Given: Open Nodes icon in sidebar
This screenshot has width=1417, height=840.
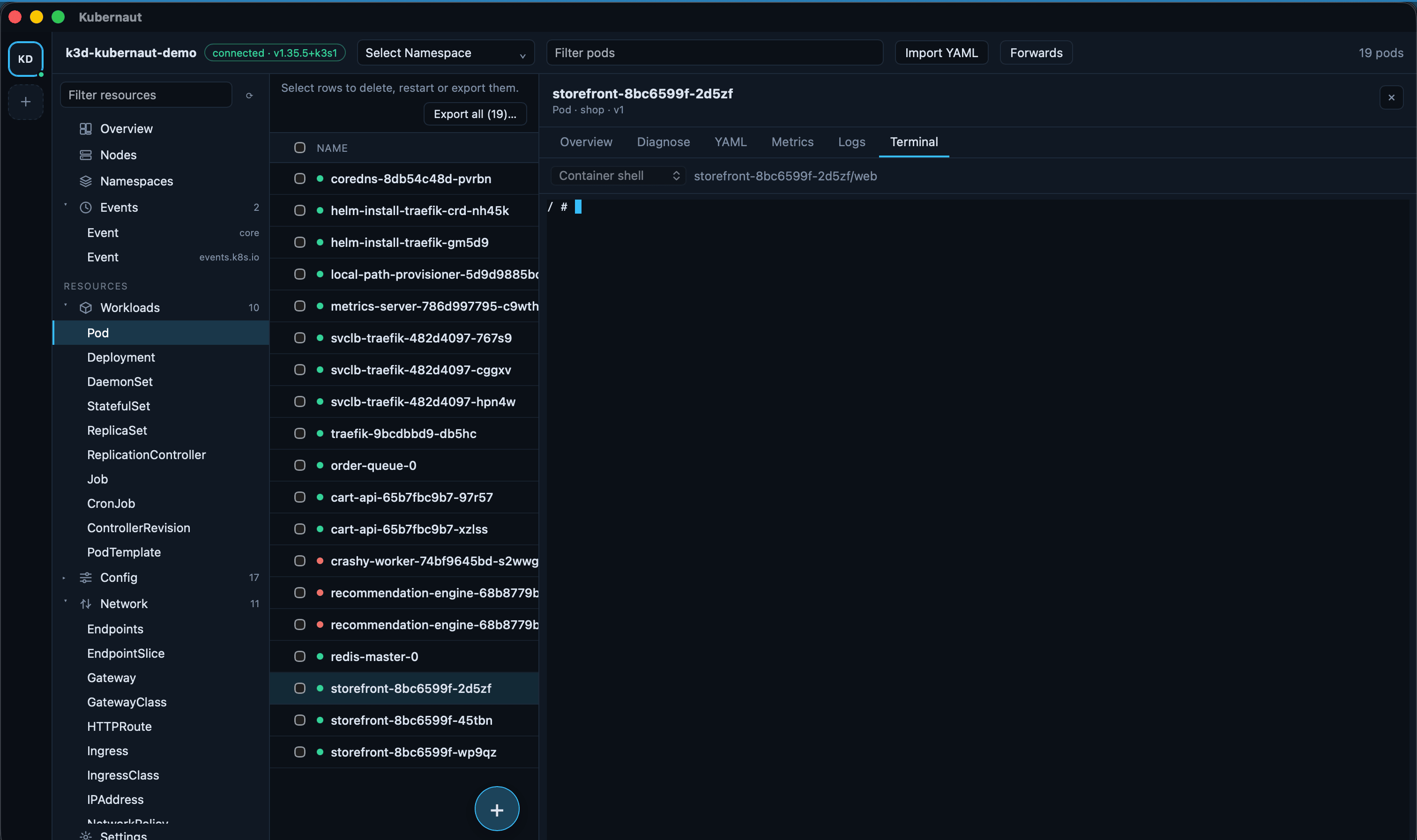Looking at the screenshot, I should 85,155.
